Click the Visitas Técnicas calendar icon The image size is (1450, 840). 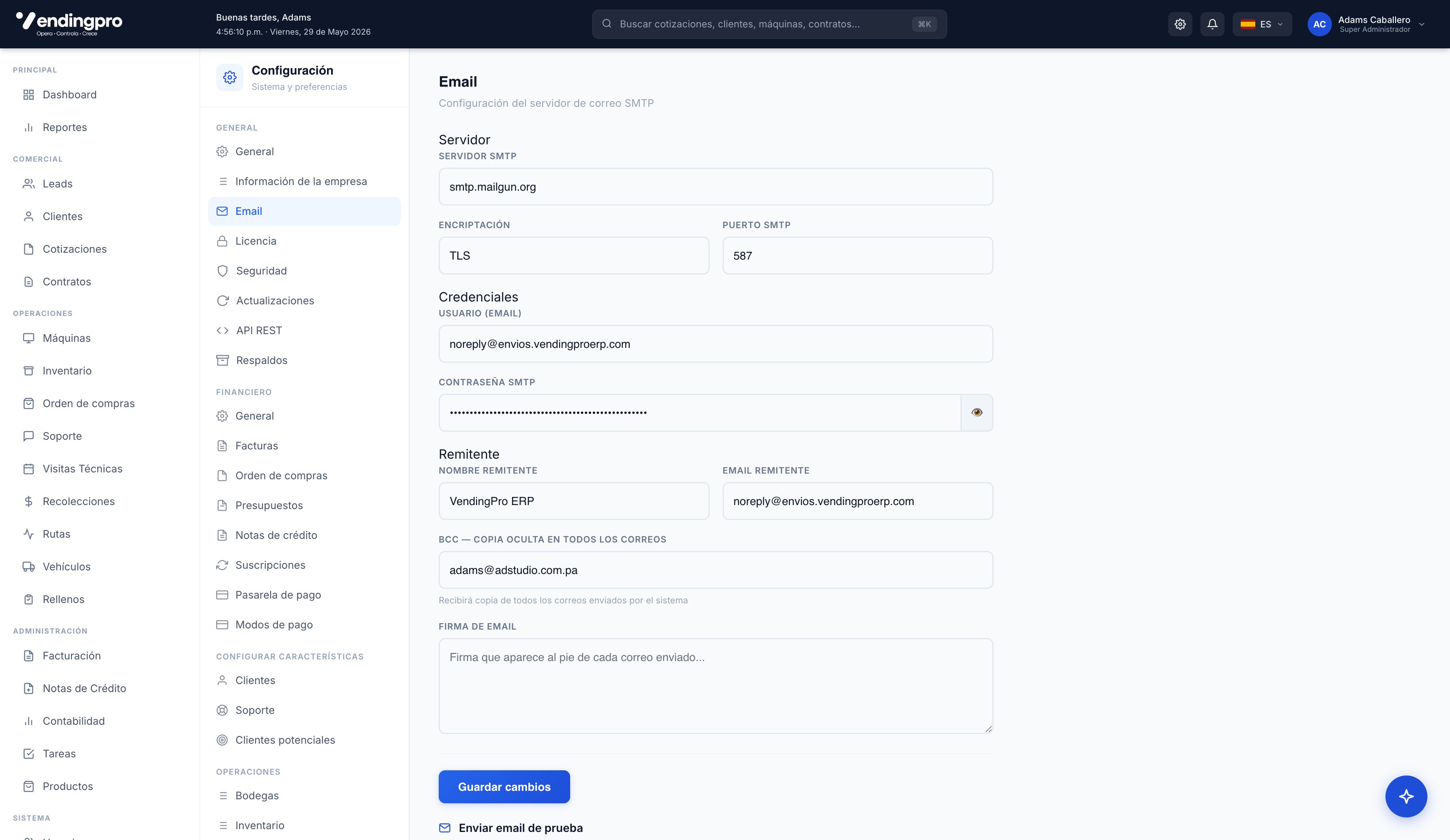pos(28,469)
